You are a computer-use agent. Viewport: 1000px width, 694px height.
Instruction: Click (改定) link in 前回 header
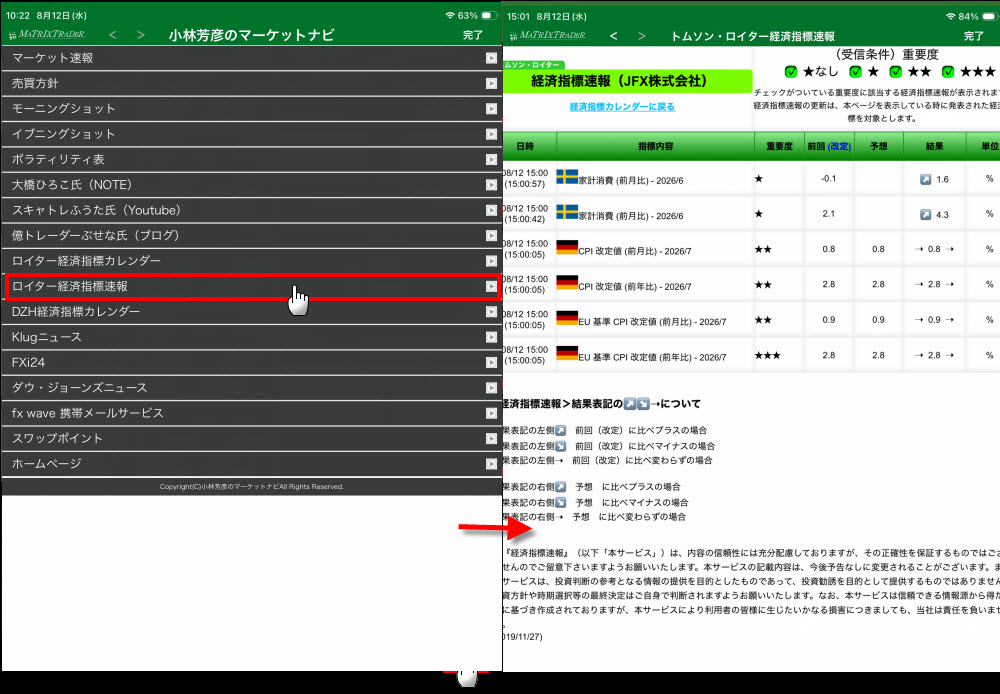[839, 146]
